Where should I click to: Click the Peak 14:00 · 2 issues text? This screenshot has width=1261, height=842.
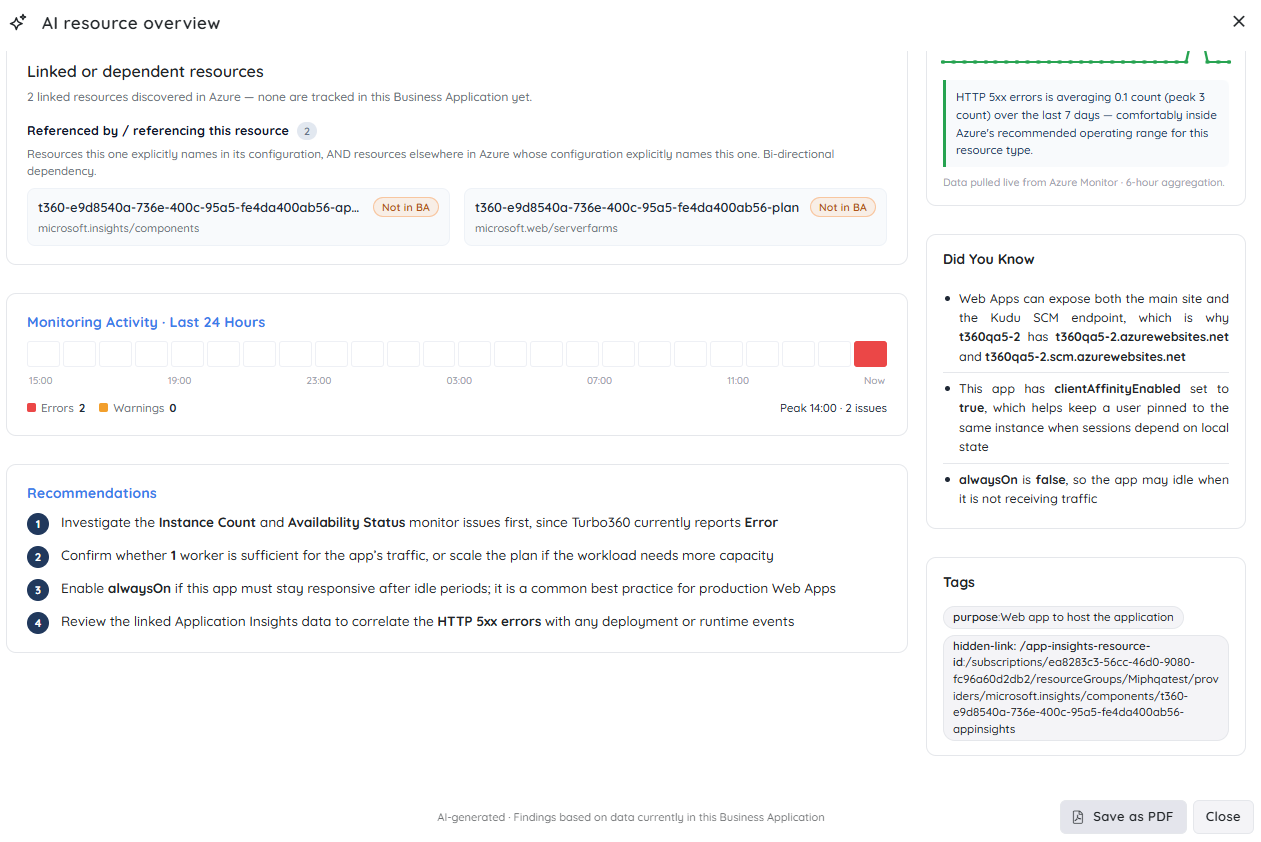[x=833, y=408]
